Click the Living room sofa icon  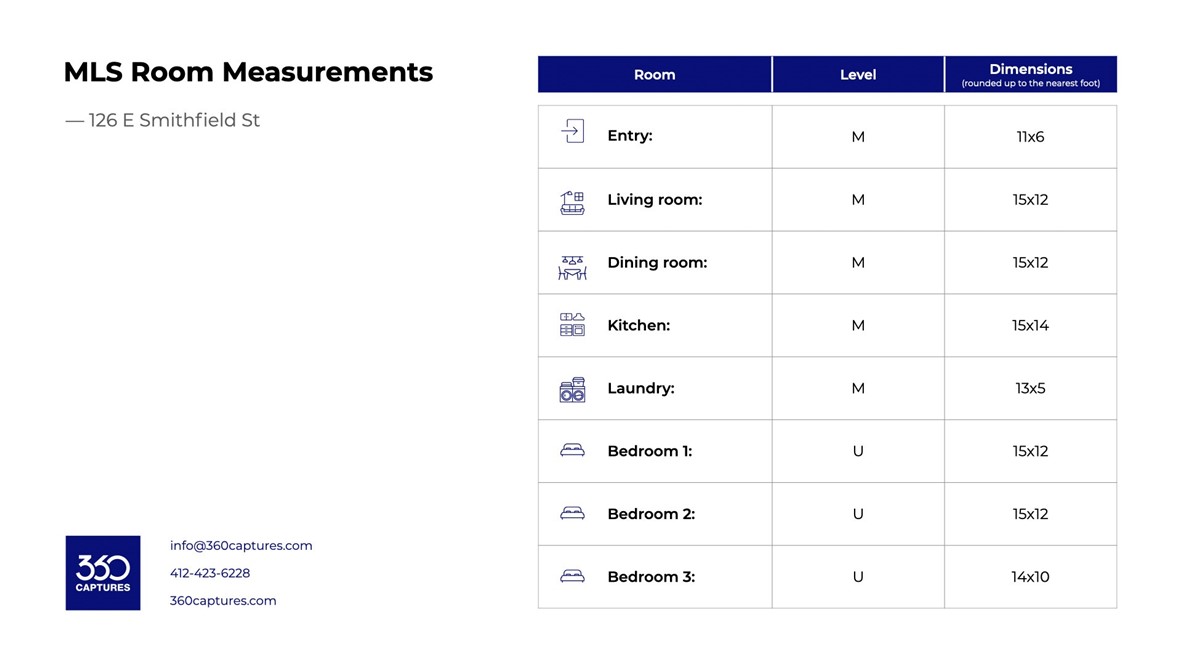pyautogui.click(x=572, y=202)
